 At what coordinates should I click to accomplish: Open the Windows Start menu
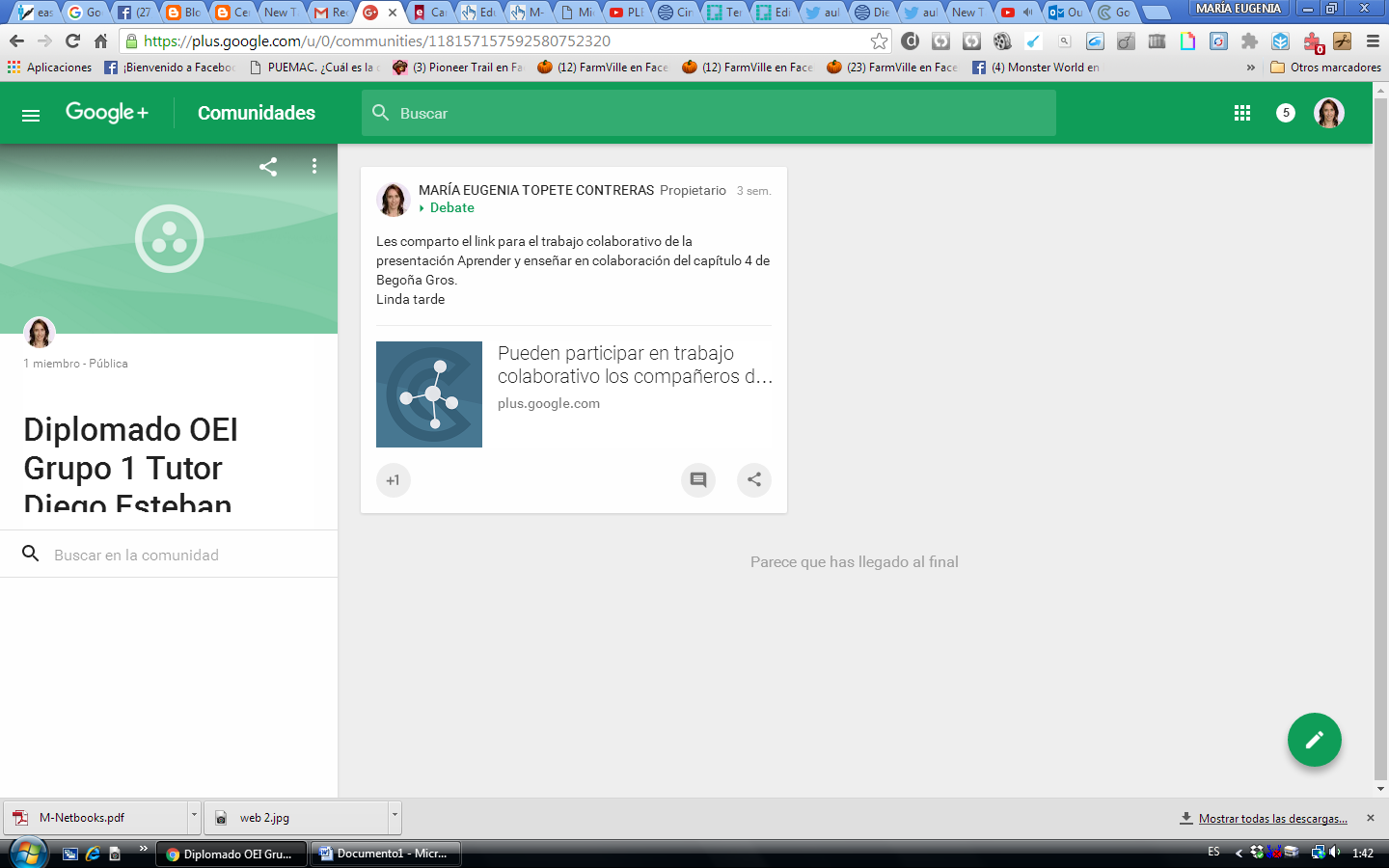[x=28, y=853]
